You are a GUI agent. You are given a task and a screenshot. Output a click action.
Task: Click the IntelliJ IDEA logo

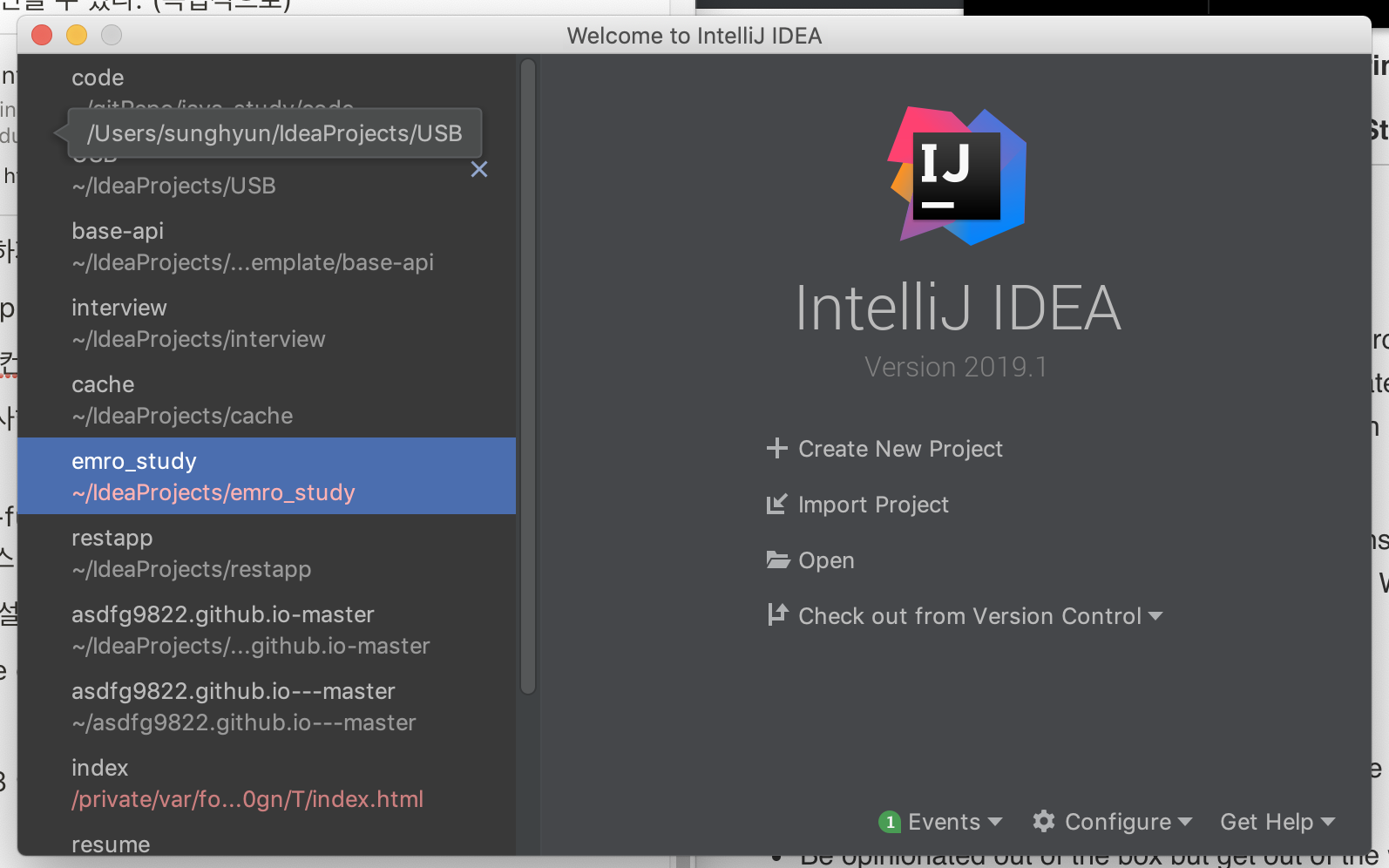(x=958, y=176)
